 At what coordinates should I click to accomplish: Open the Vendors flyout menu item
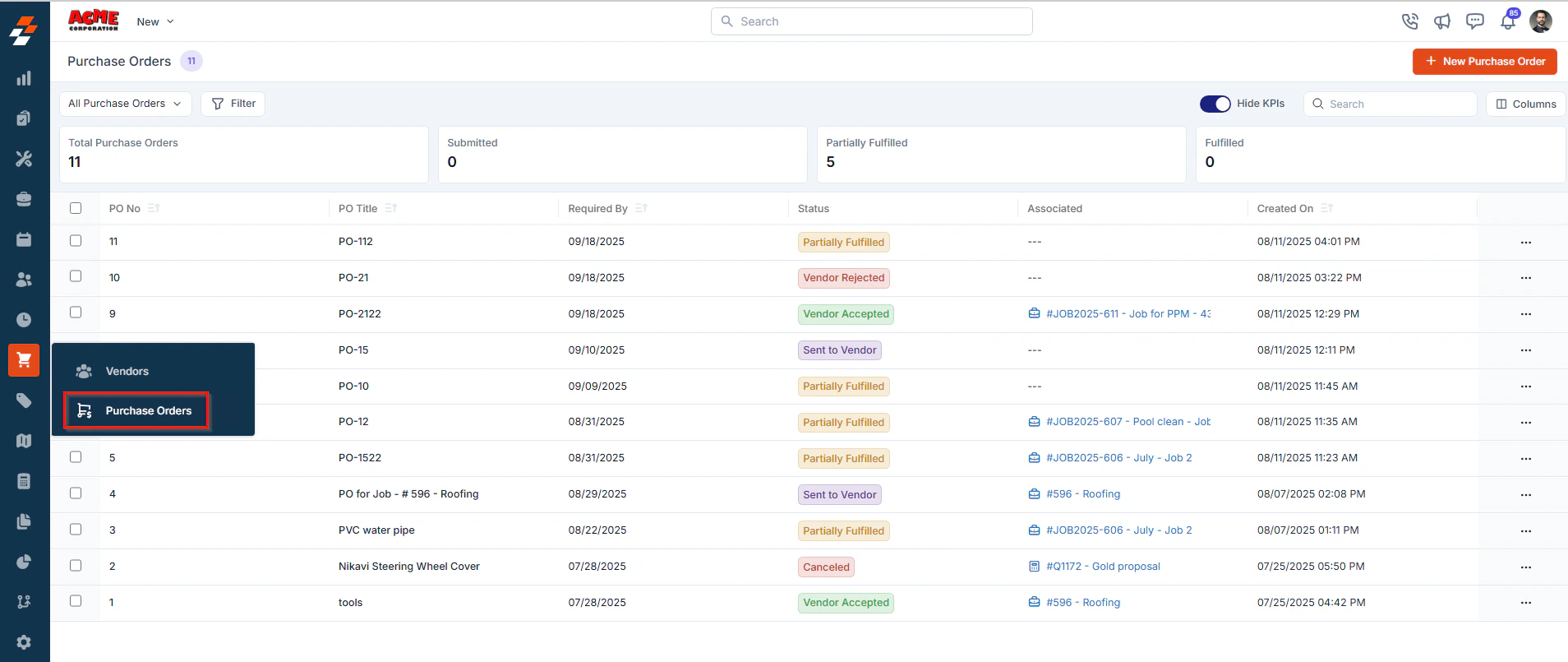(127, 371)
